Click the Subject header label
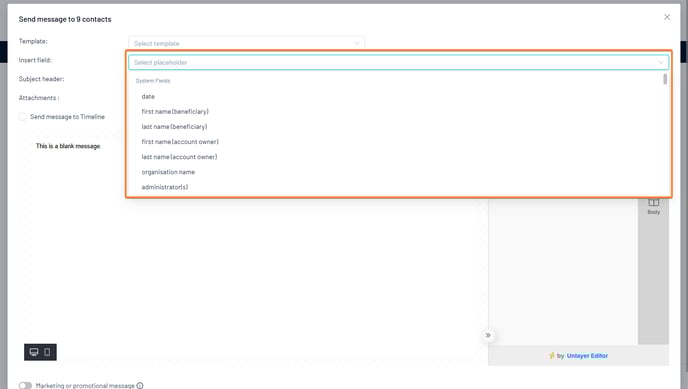 pyautogui.click(x=41, y=79)
